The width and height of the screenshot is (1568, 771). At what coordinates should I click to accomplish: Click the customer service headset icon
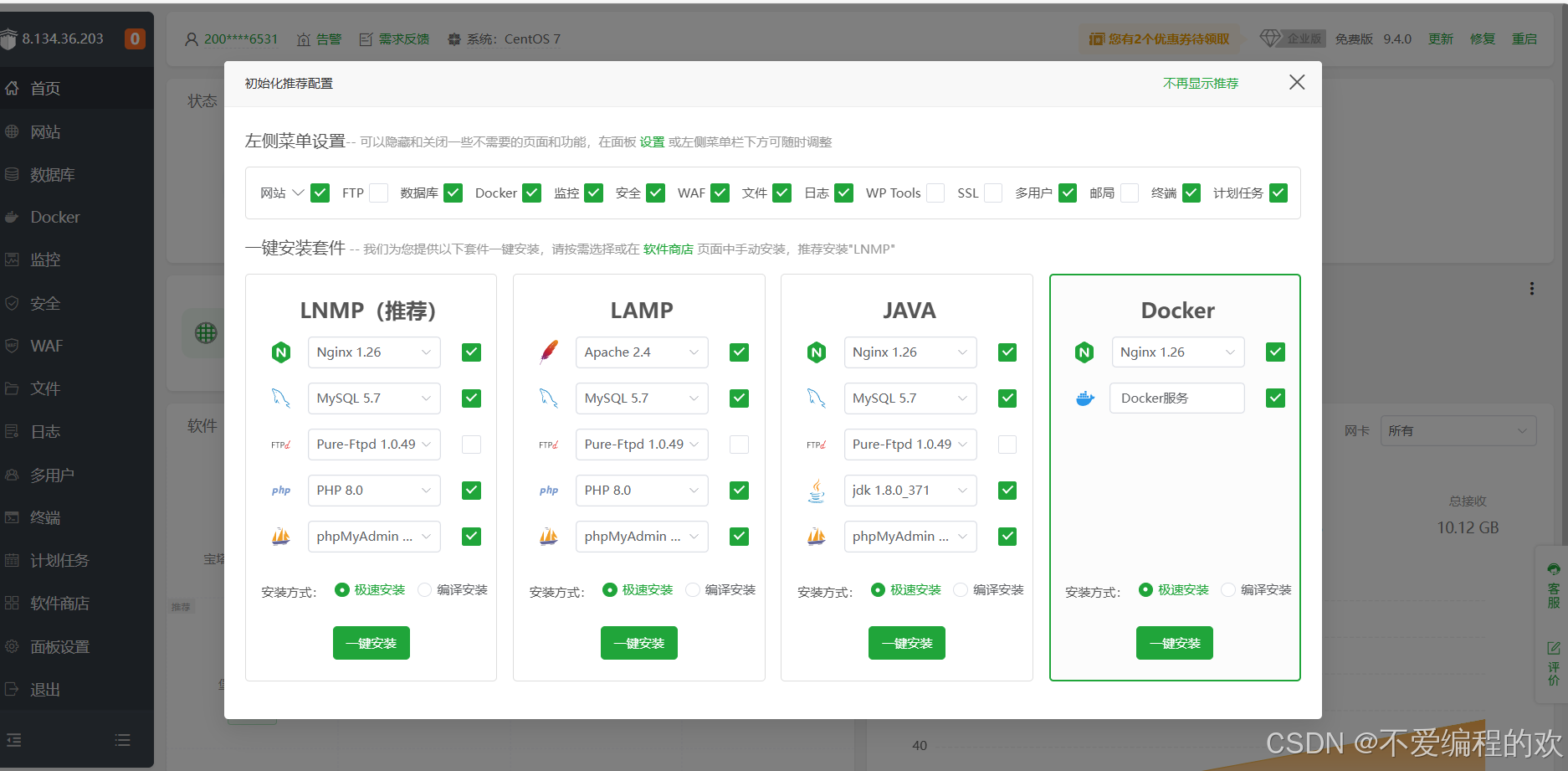(x=1554, y=570)
